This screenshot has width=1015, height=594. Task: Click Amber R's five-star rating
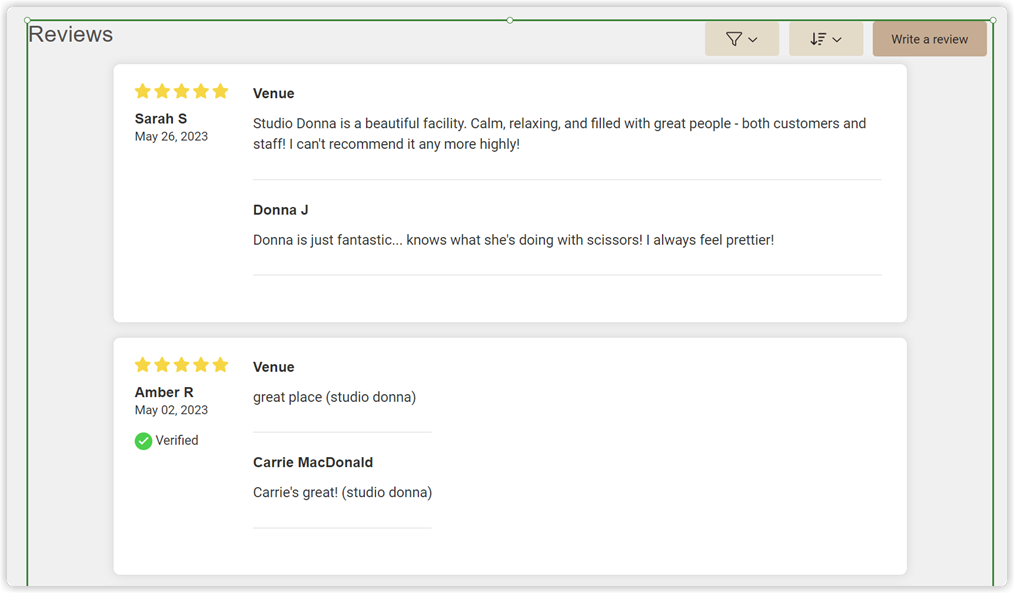point(181,365)
